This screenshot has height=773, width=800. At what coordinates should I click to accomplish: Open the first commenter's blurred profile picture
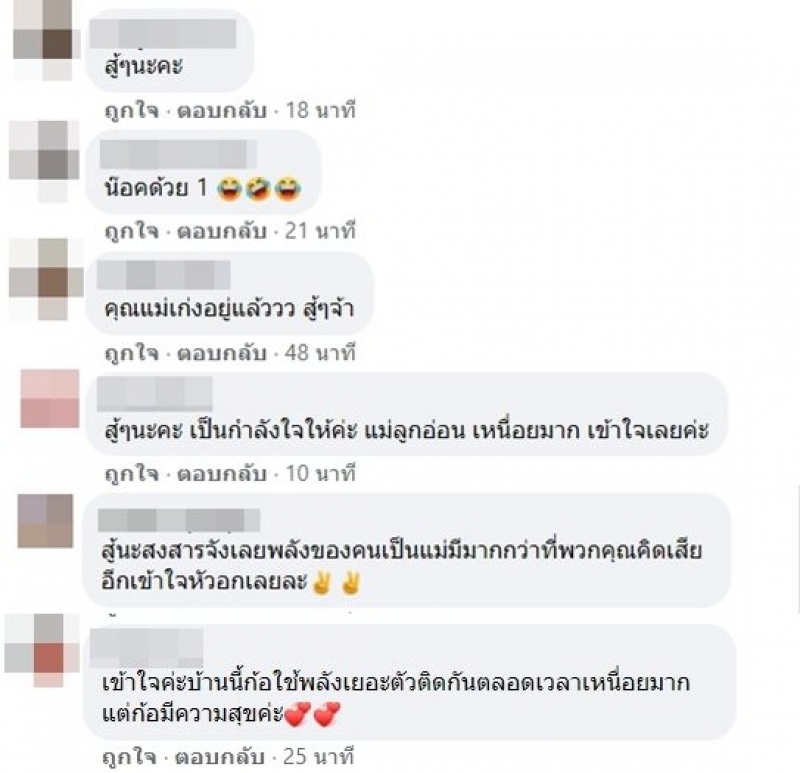(46, 40)
